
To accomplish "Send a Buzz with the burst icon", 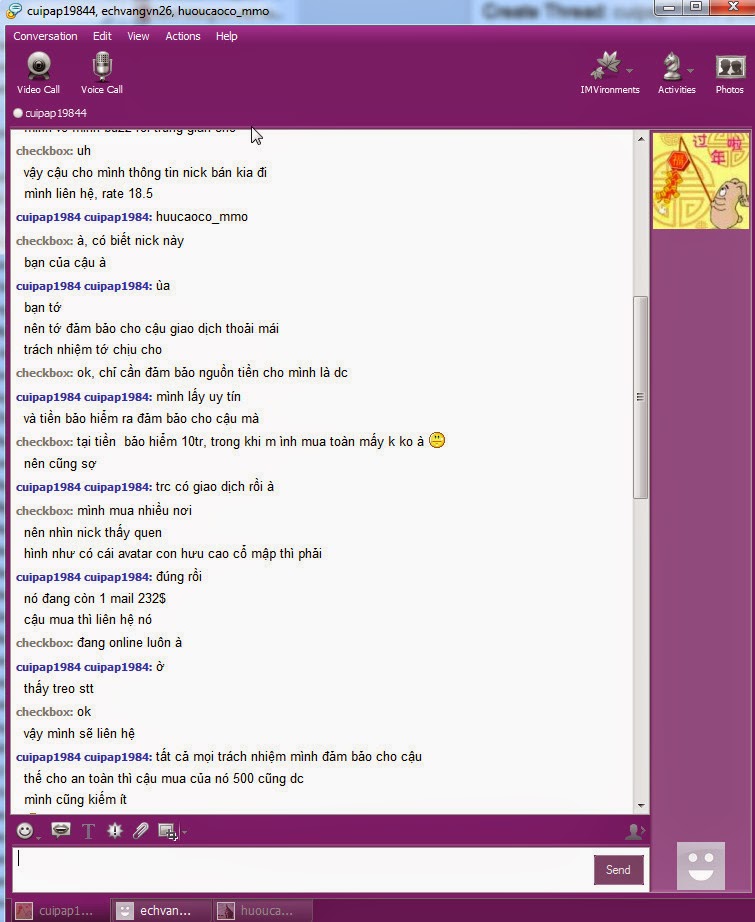I will coord(115,830).
